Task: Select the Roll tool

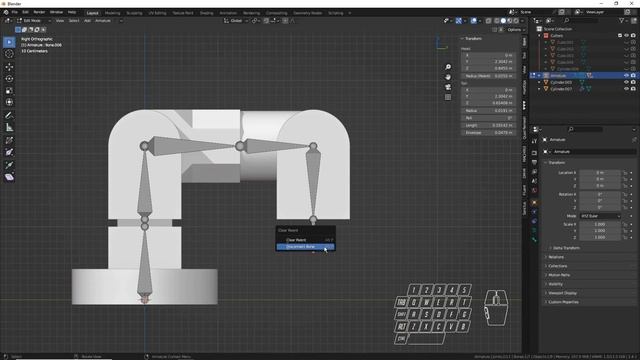Action: coord(9,140)
